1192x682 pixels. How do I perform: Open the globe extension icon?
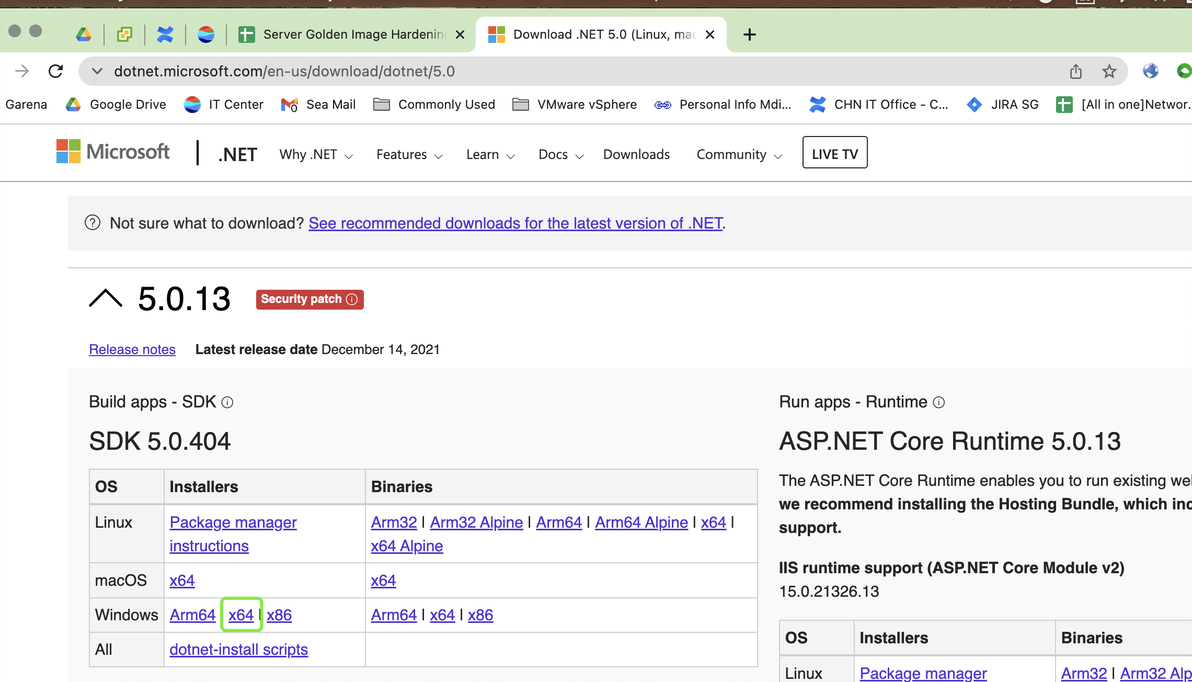coord(1150,71)
